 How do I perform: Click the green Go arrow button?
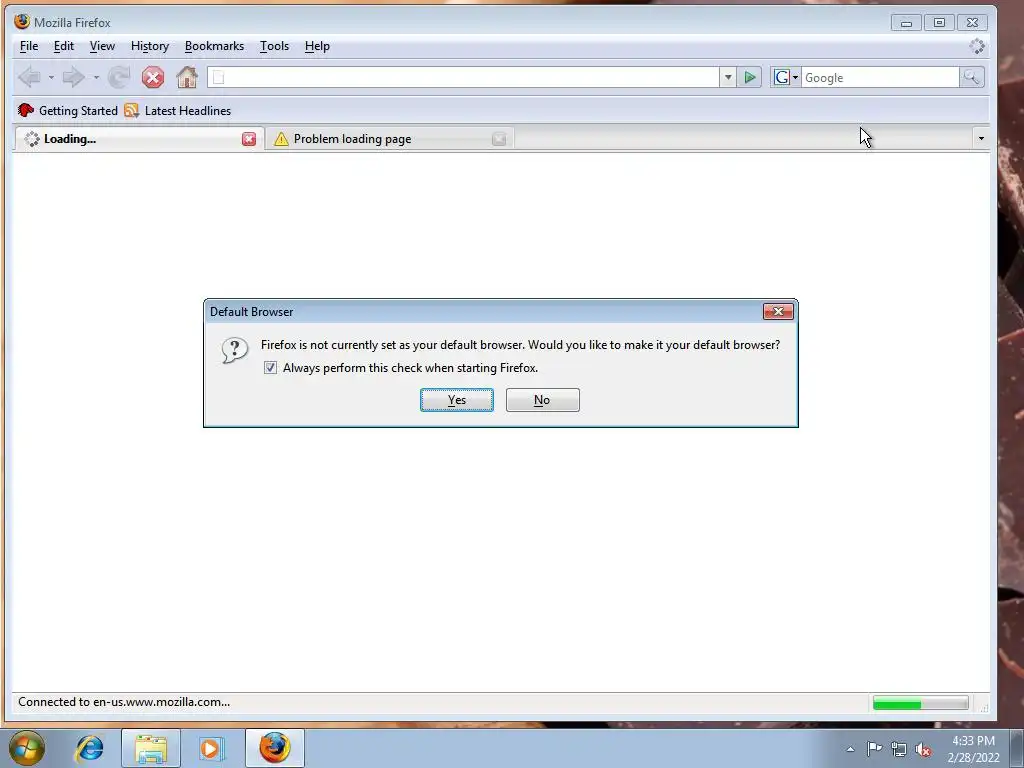pos(750,78)
